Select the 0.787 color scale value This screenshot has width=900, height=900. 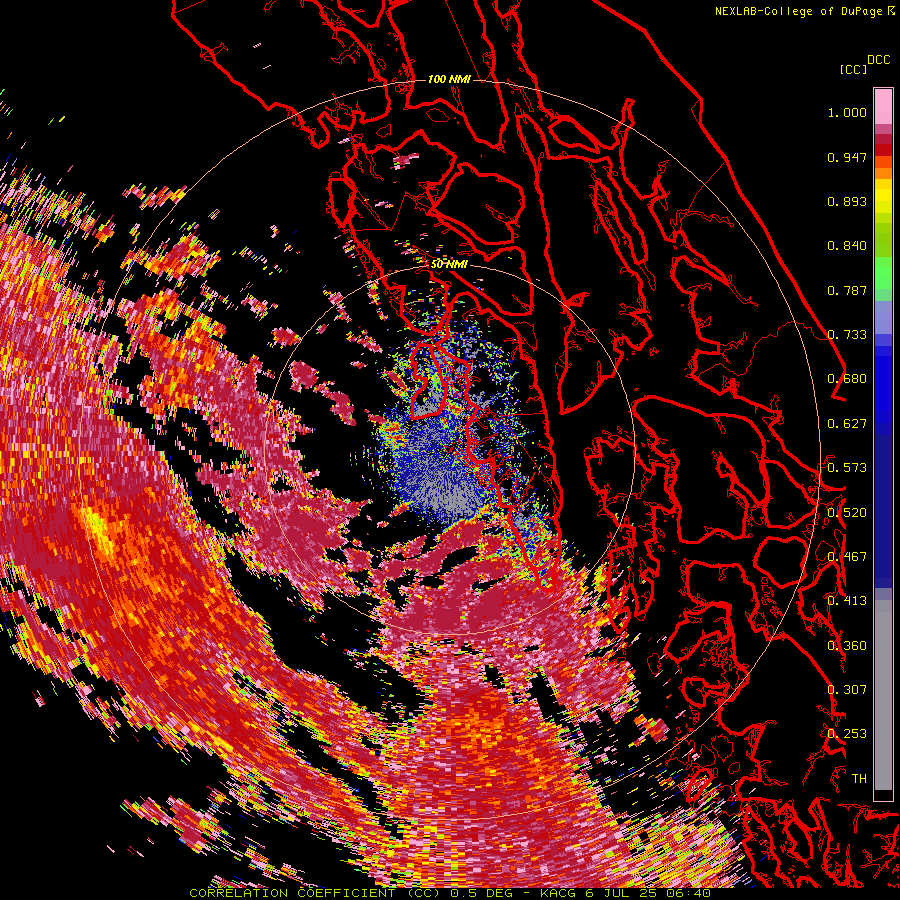tap(847, 290)
